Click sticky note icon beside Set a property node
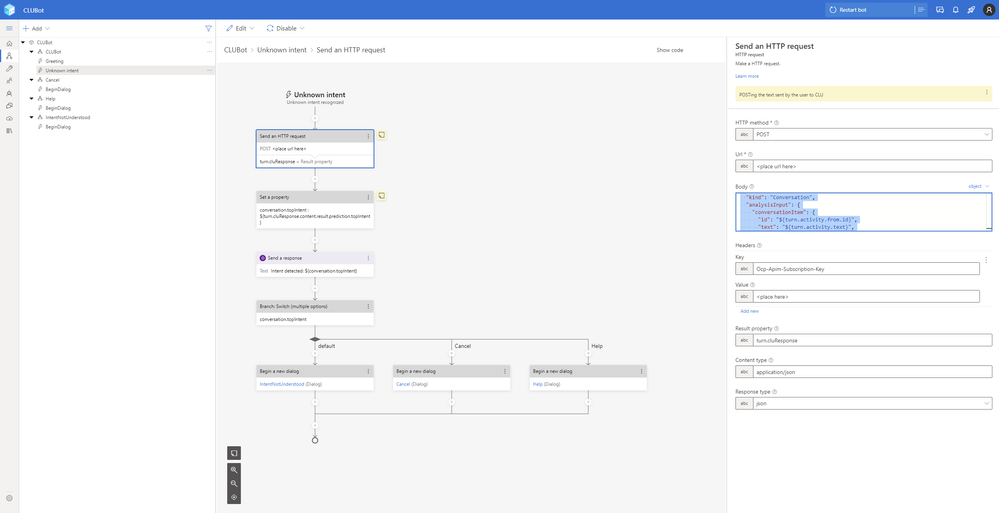This screenshot has height=513, width=999. pos(382,196)
